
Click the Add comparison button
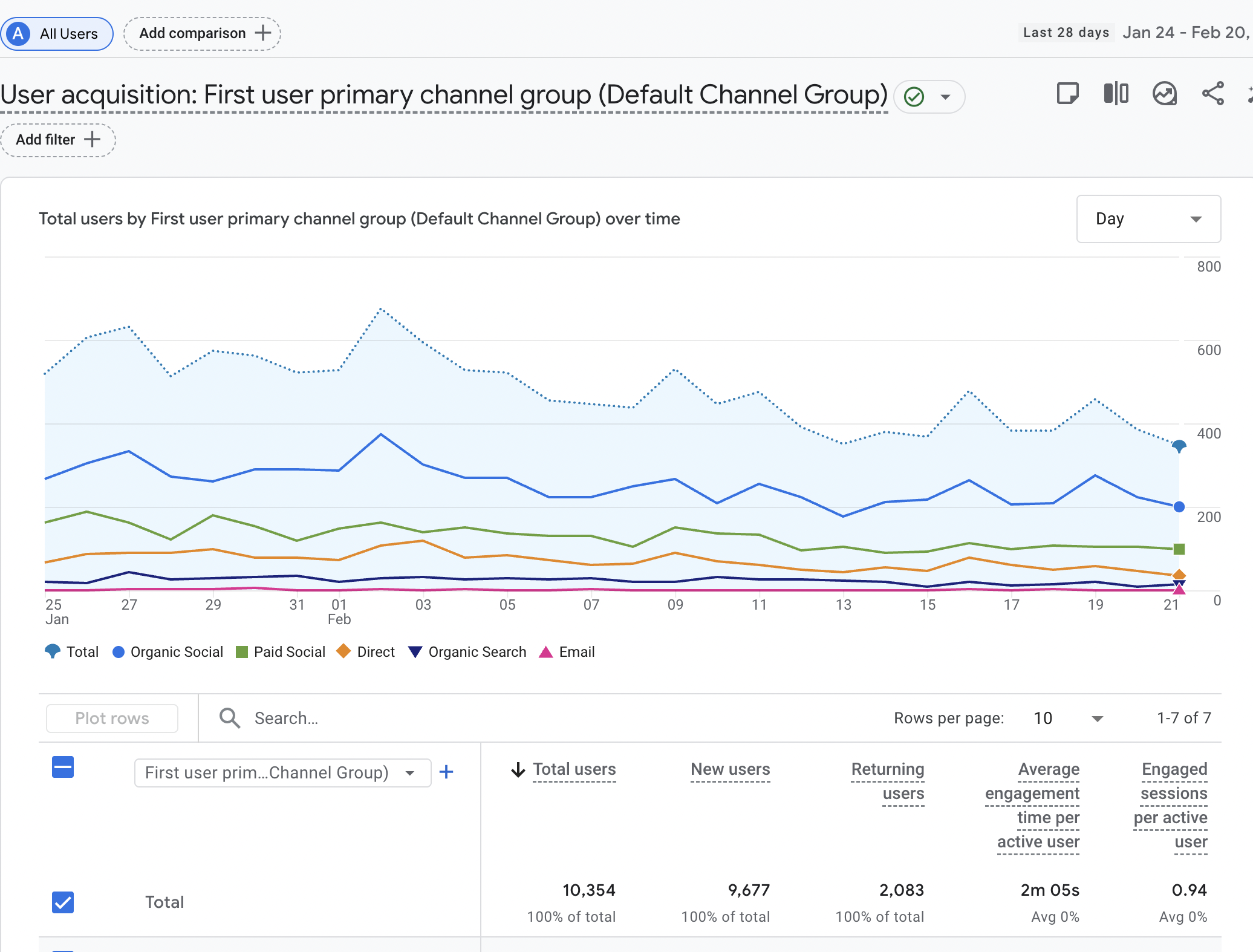pyautogui.click(x=202, y=34)
